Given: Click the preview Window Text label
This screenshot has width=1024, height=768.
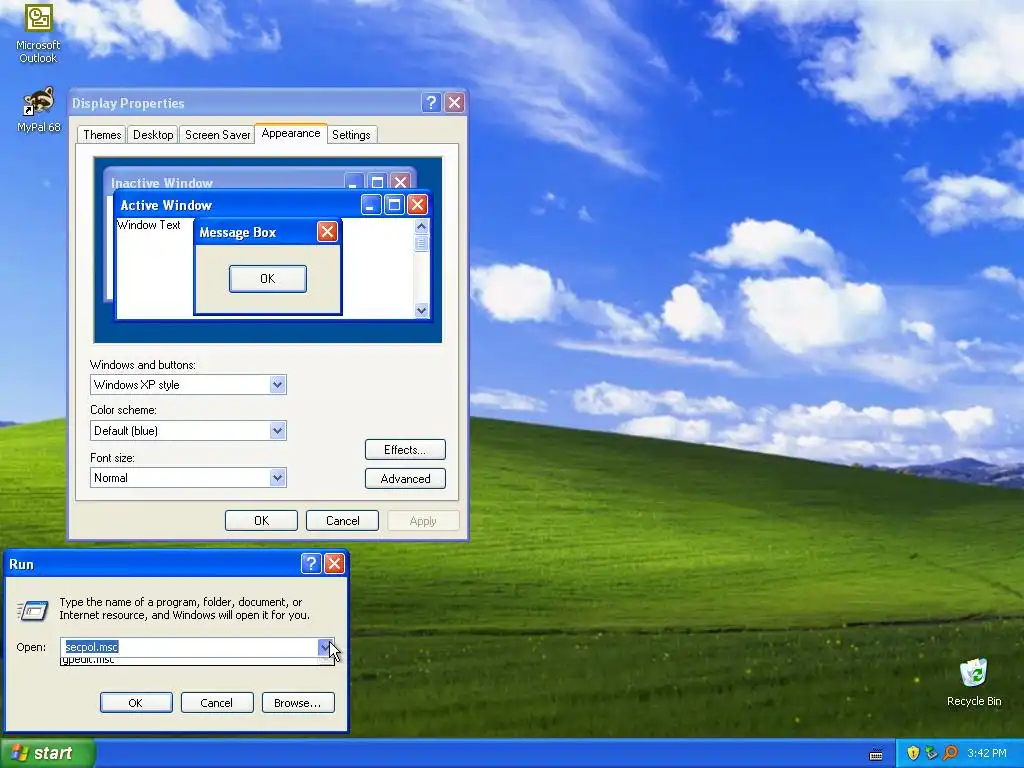Looking at the screenshot, I should click(149, 225).
